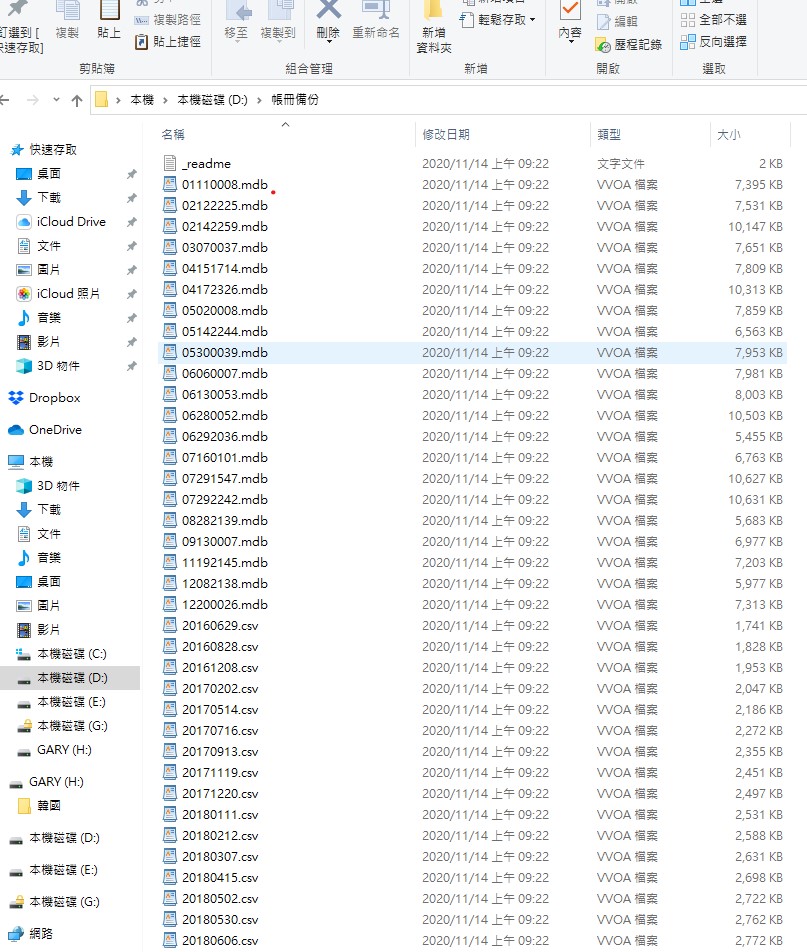Click Select none (全部不選)
The width and height of the screenshot is (807, 952).
pyautogui.click(x=713, y=20)
